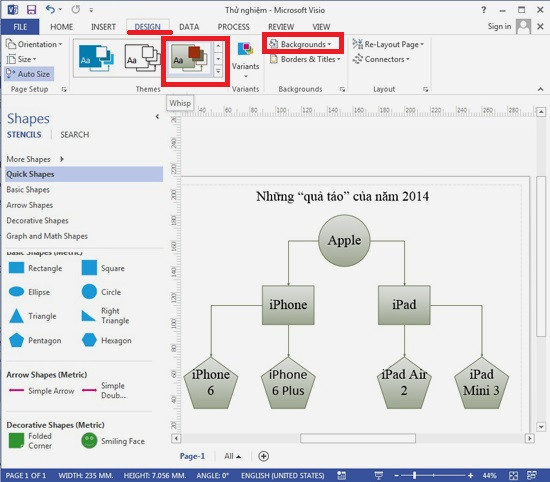Select the Apple circle on the canvas
Image resolution: width=550 pixels, height=482 pixels.
344,240
